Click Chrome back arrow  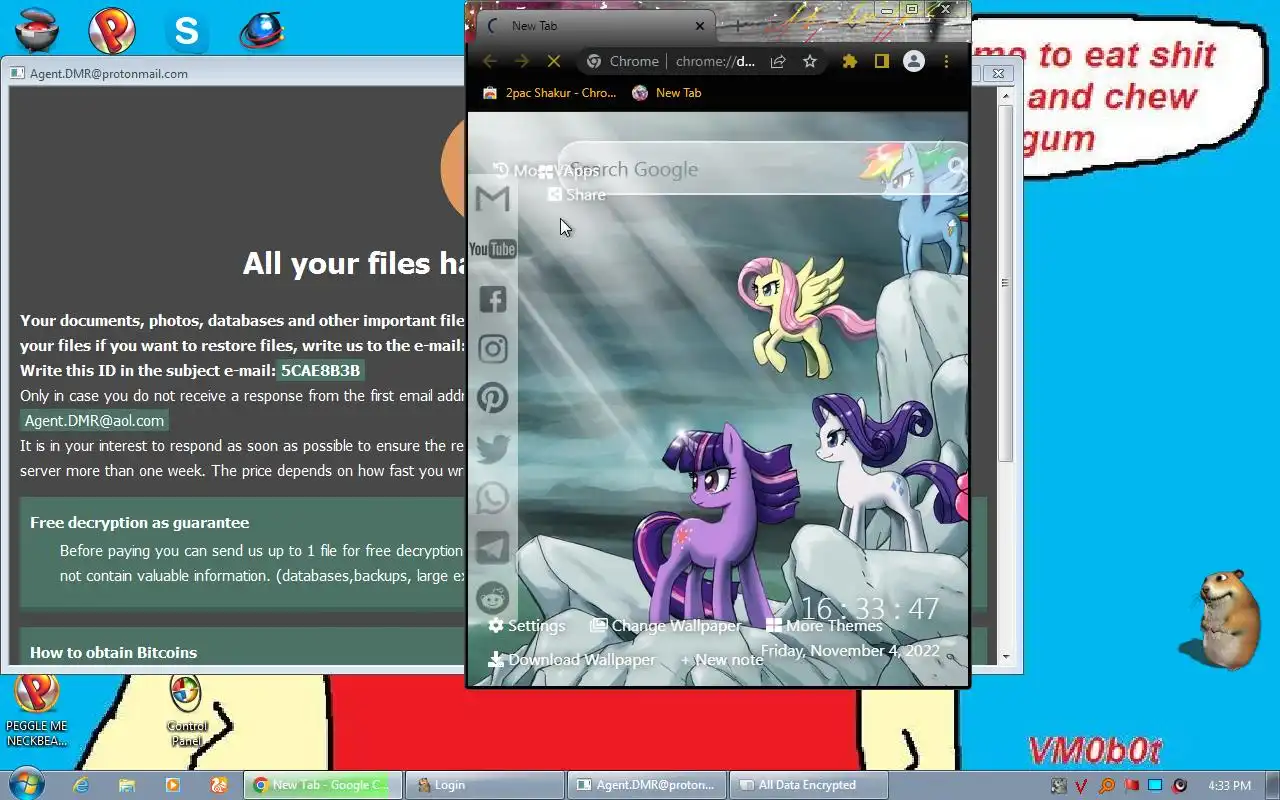coord(490,61)
